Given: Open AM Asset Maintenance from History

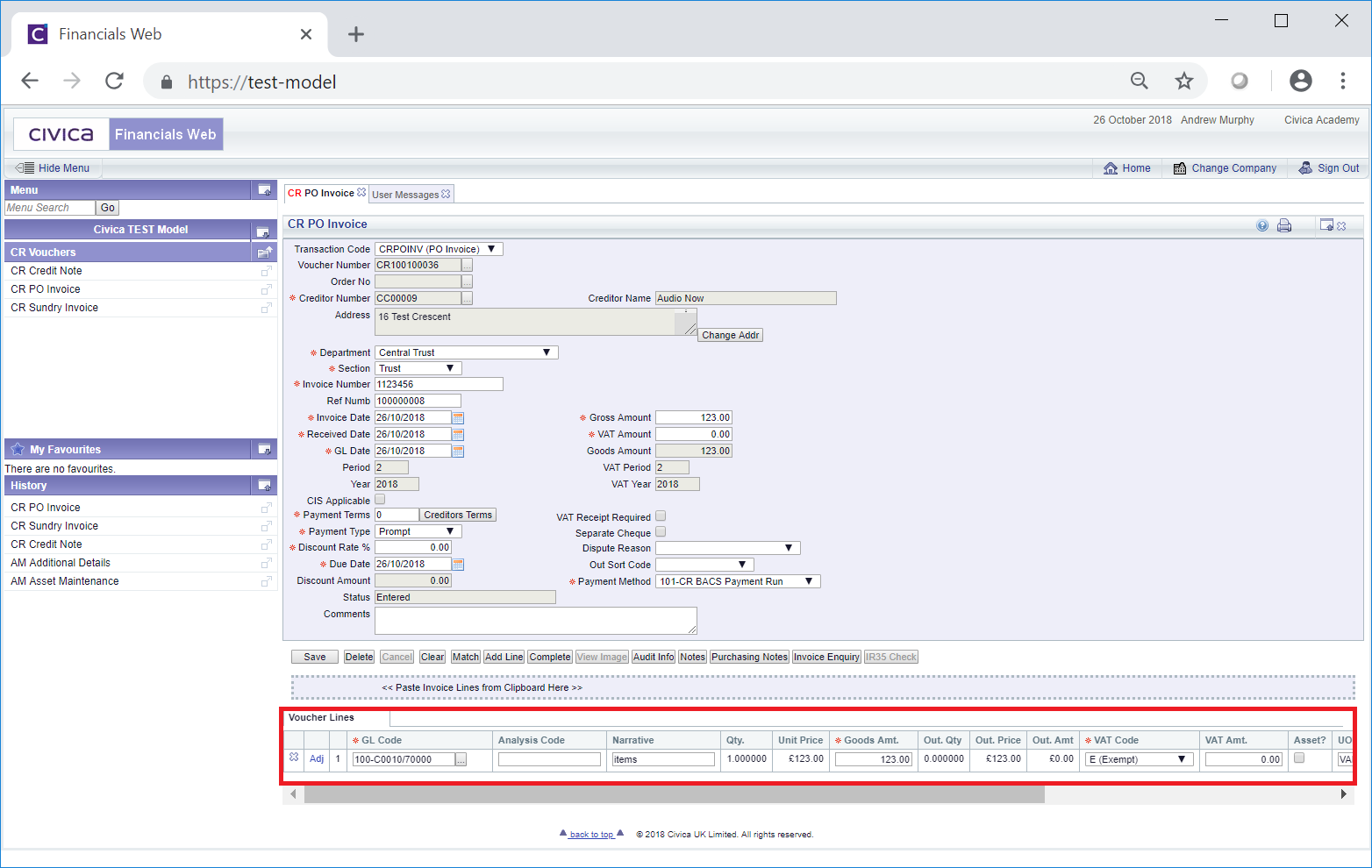Looking at the screenshot, I should click(65, 581).
